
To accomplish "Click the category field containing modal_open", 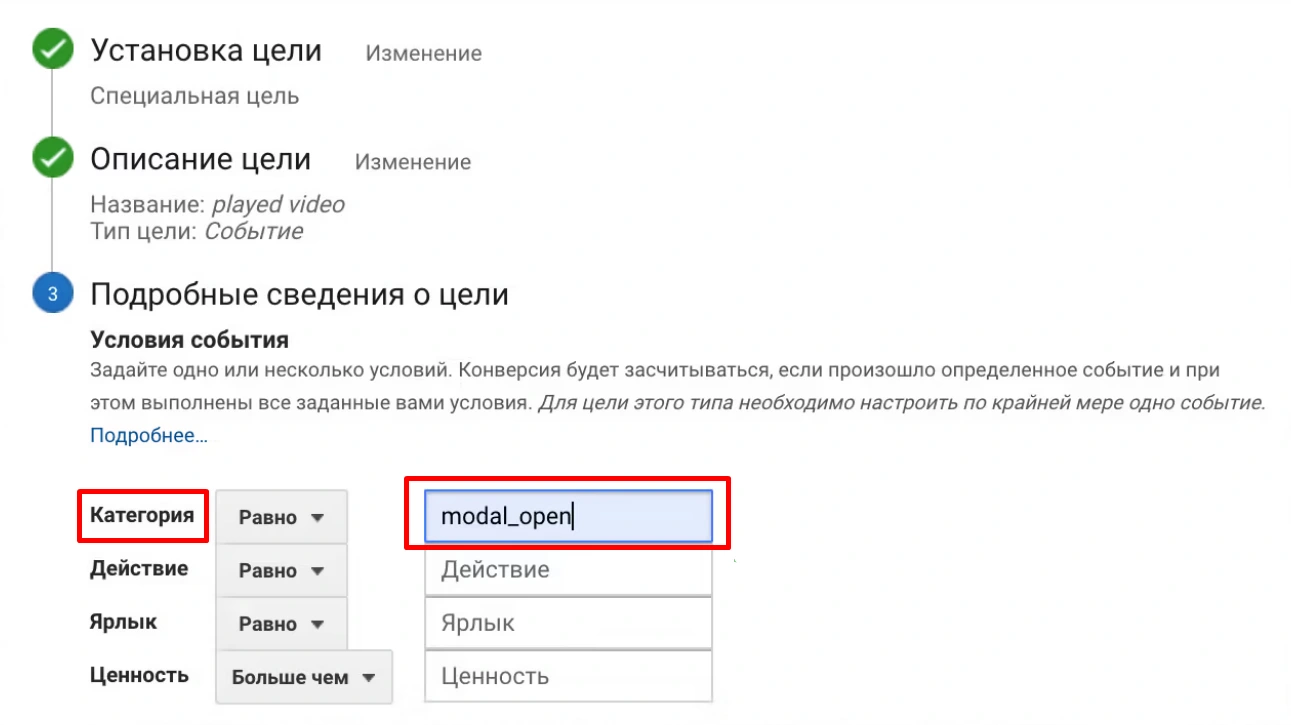I will coord(567,517).
